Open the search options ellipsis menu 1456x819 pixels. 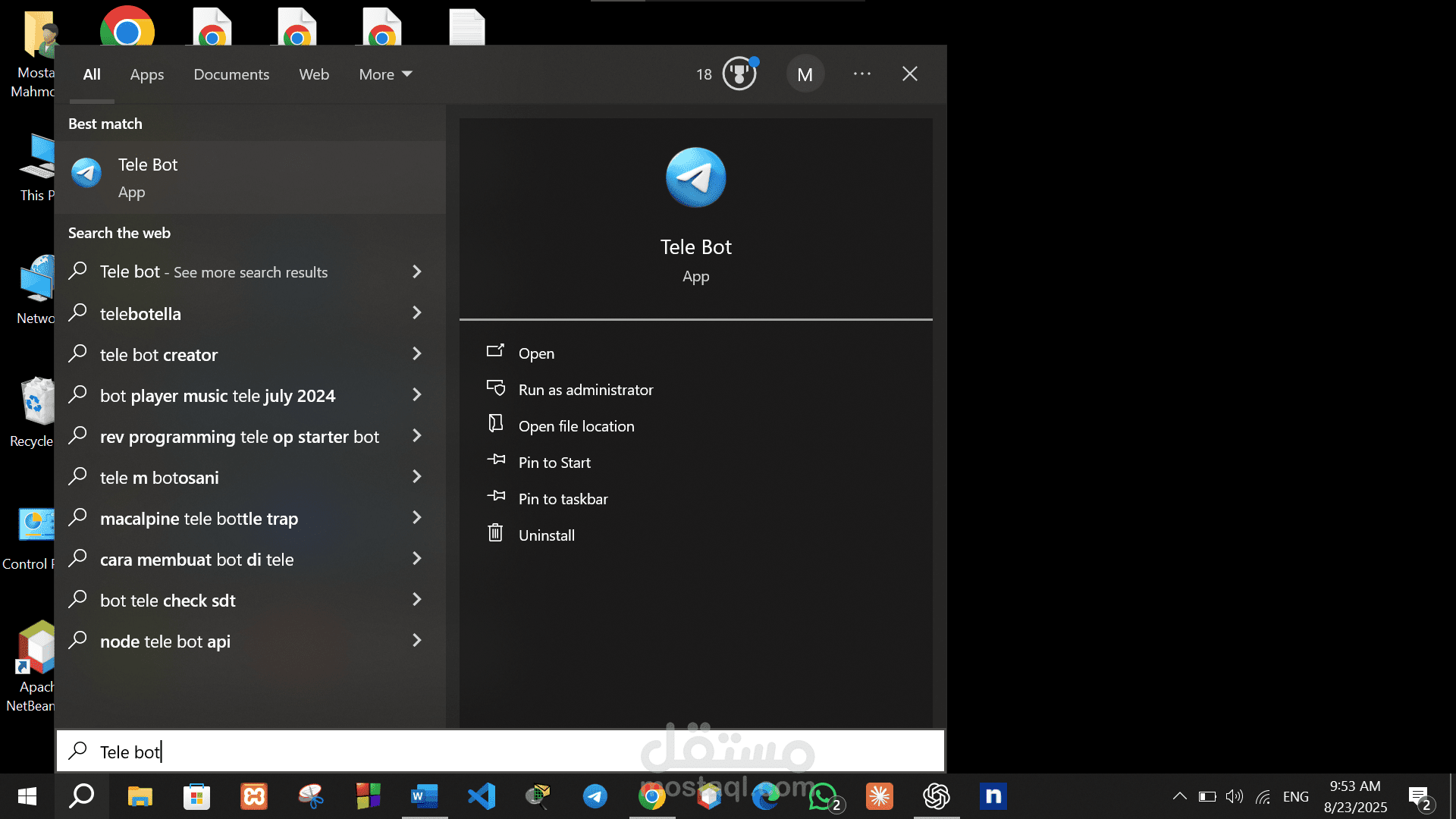(861, 74)
